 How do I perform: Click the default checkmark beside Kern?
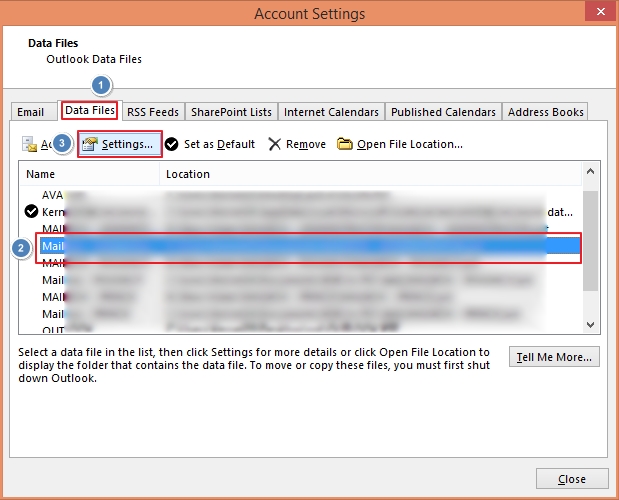[x=31, y=212]
